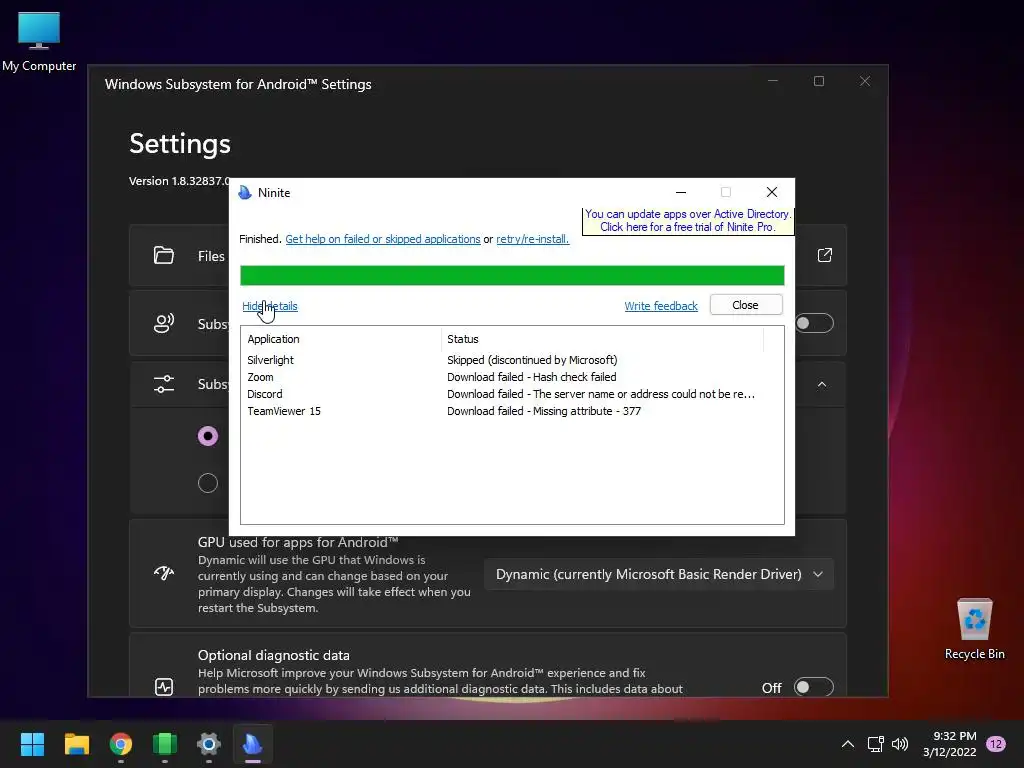Click Write feedback link in Ninite
The width and height of the screenshot is (1024, 768).
(661, 306)
